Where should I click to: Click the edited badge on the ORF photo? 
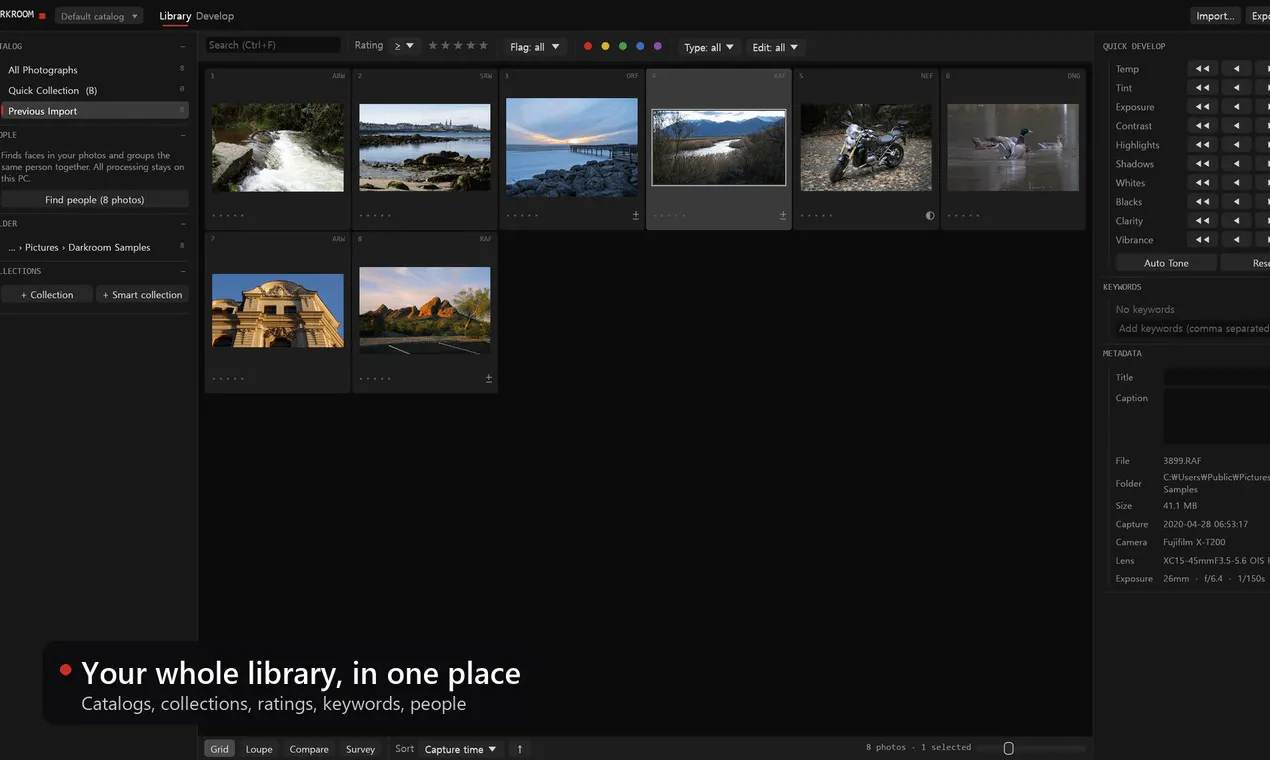point(636,215)
